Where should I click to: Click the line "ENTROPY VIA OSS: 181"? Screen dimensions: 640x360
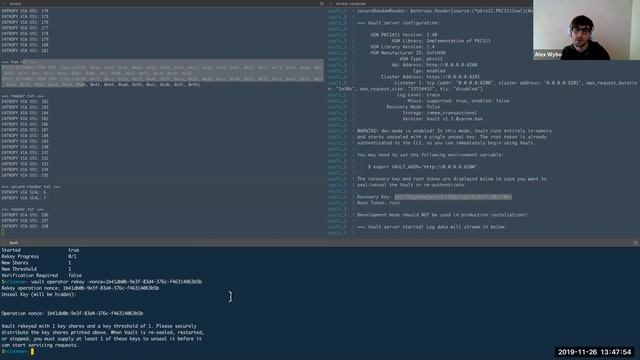(x=25, y=51)
